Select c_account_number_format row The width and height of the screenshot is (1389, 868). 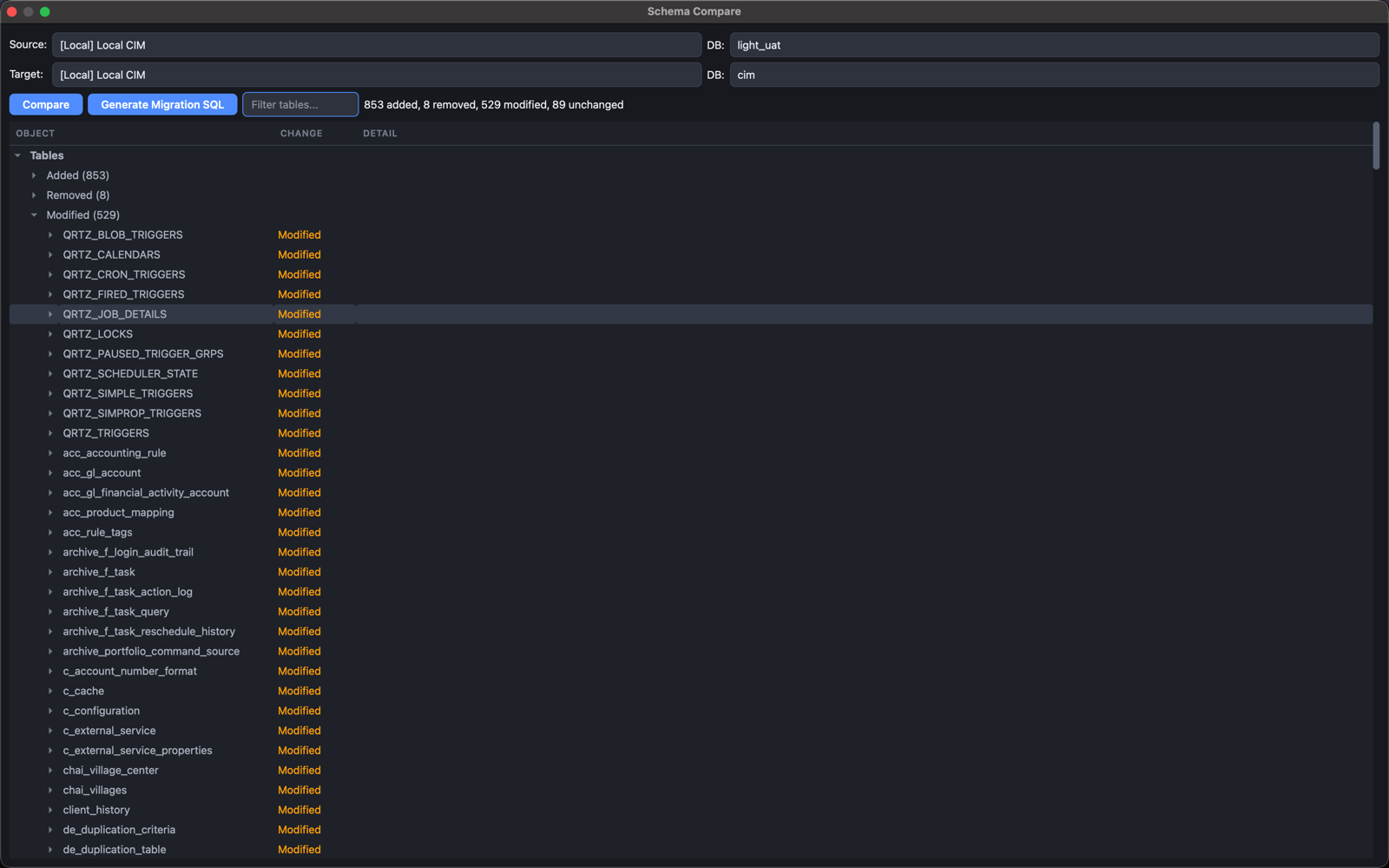[691, 671]
